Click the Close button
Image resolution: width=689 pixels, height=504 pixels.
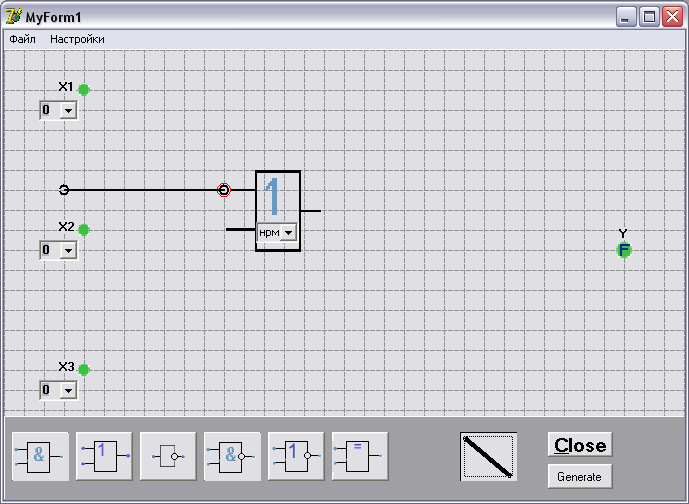(580, 445)
